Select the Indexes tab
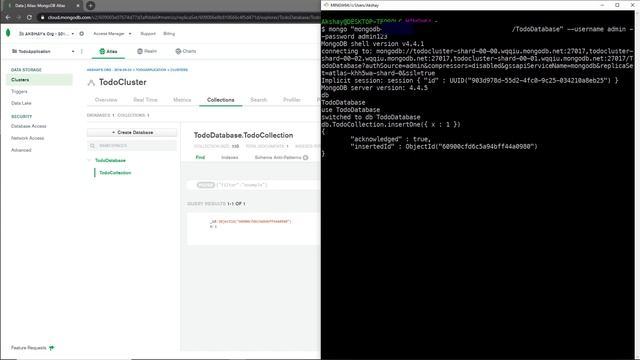 [229, 157]
